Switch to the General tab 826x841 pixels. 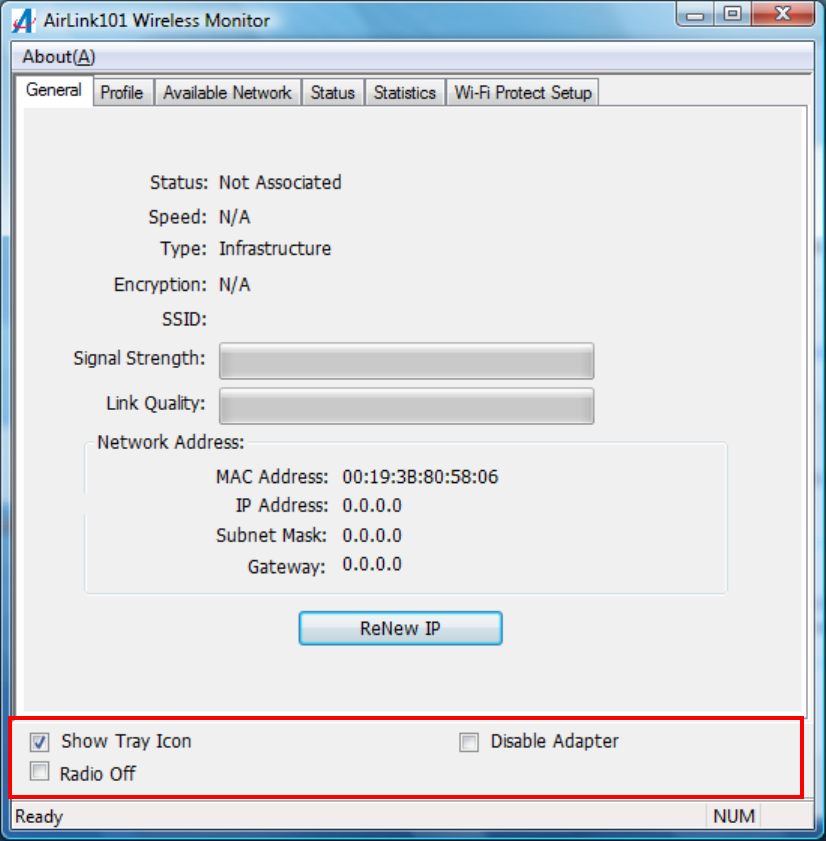(x=54, y=90)
